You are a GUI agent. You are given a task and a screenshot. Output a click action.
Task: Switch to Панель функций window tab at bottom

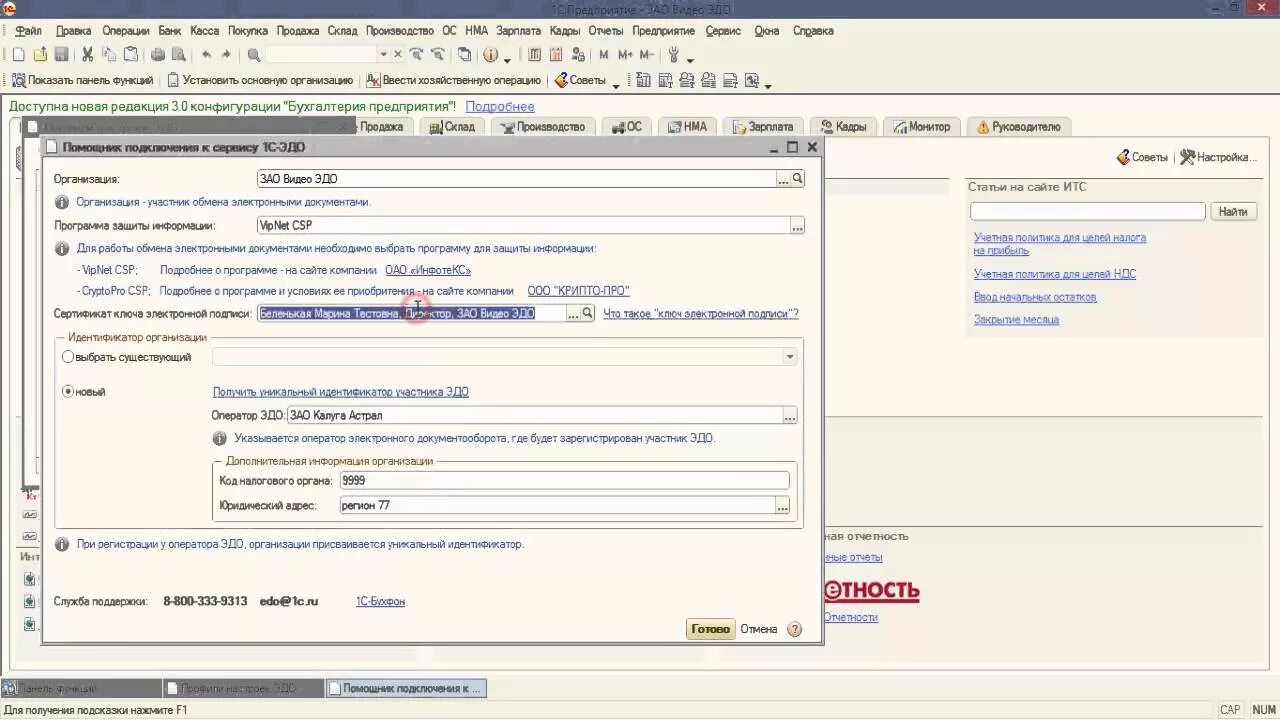tap(81, 688)
